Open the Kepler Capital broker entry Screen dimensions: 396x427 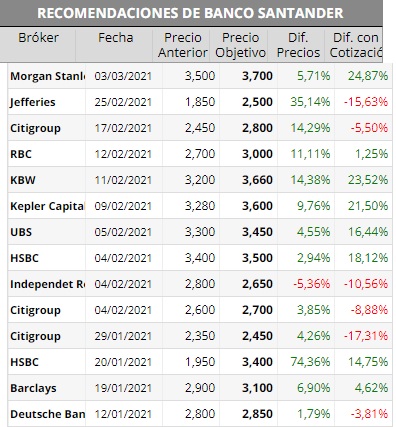pyautogui.click(x=47, y=206)
